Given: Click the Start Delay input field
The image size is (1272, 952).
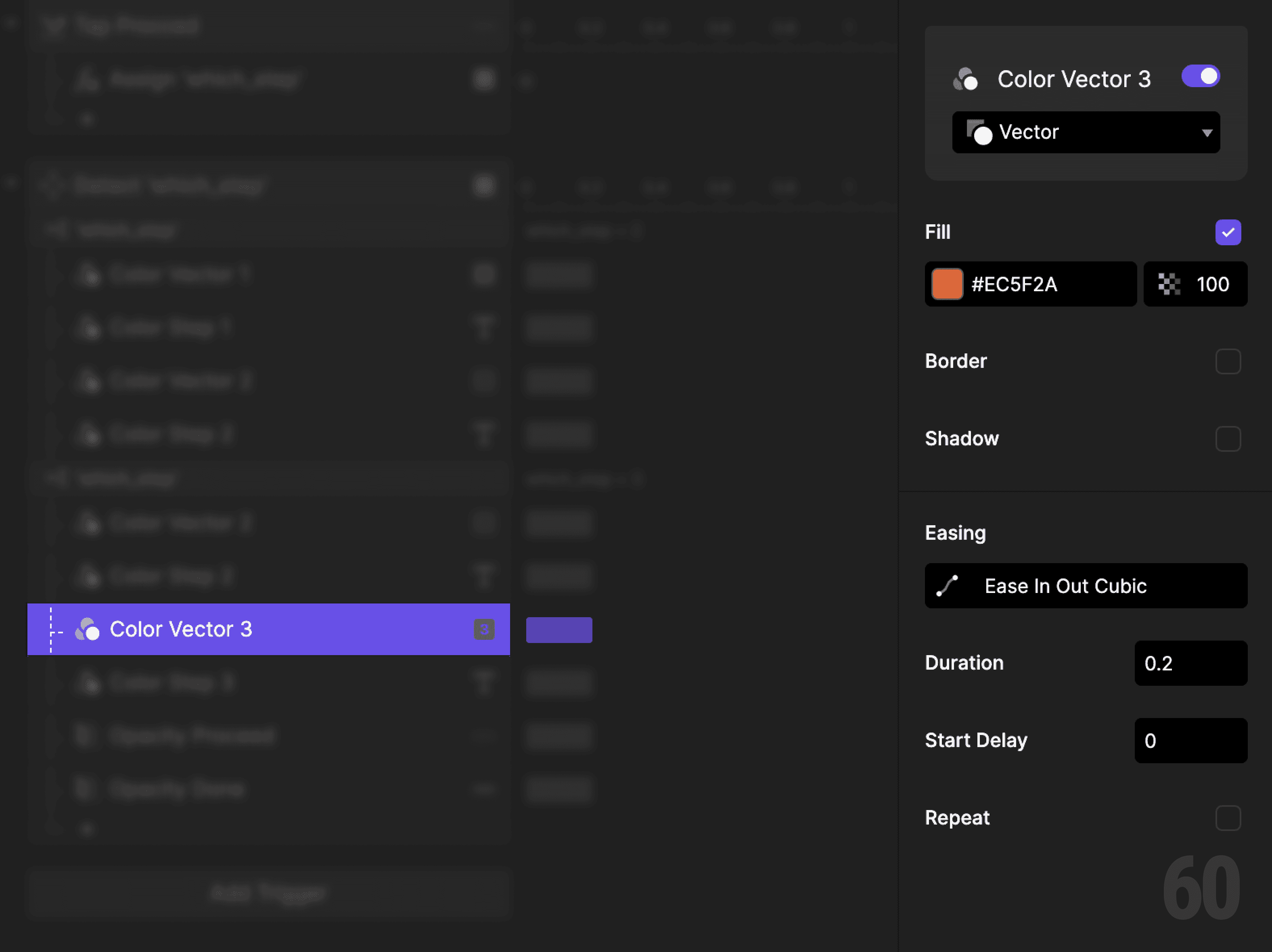Looking at the screenshot, I should (x=1190, y=741).
